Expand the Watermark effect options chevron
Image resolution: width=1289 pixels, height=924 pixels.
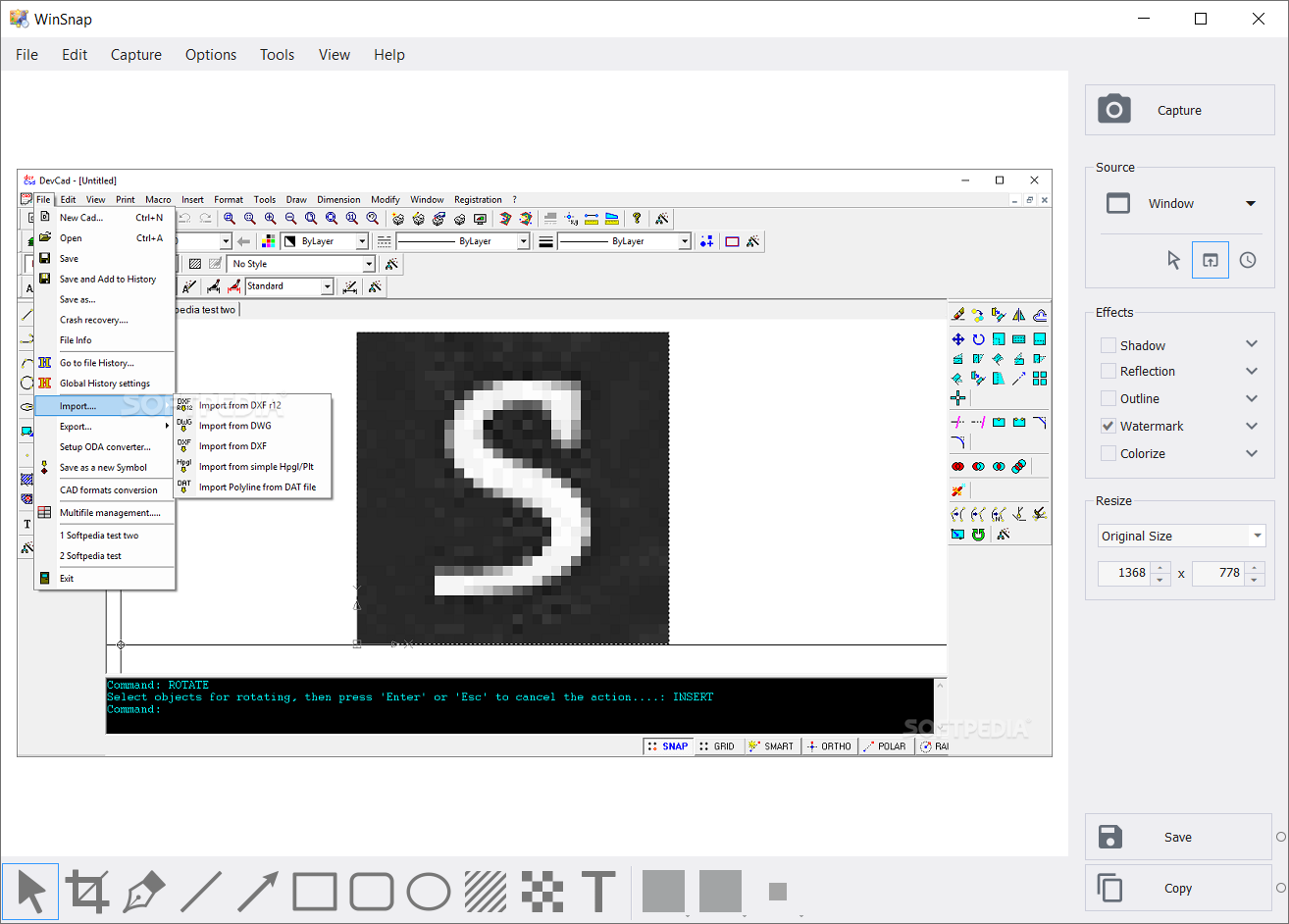click(1252, 426)
